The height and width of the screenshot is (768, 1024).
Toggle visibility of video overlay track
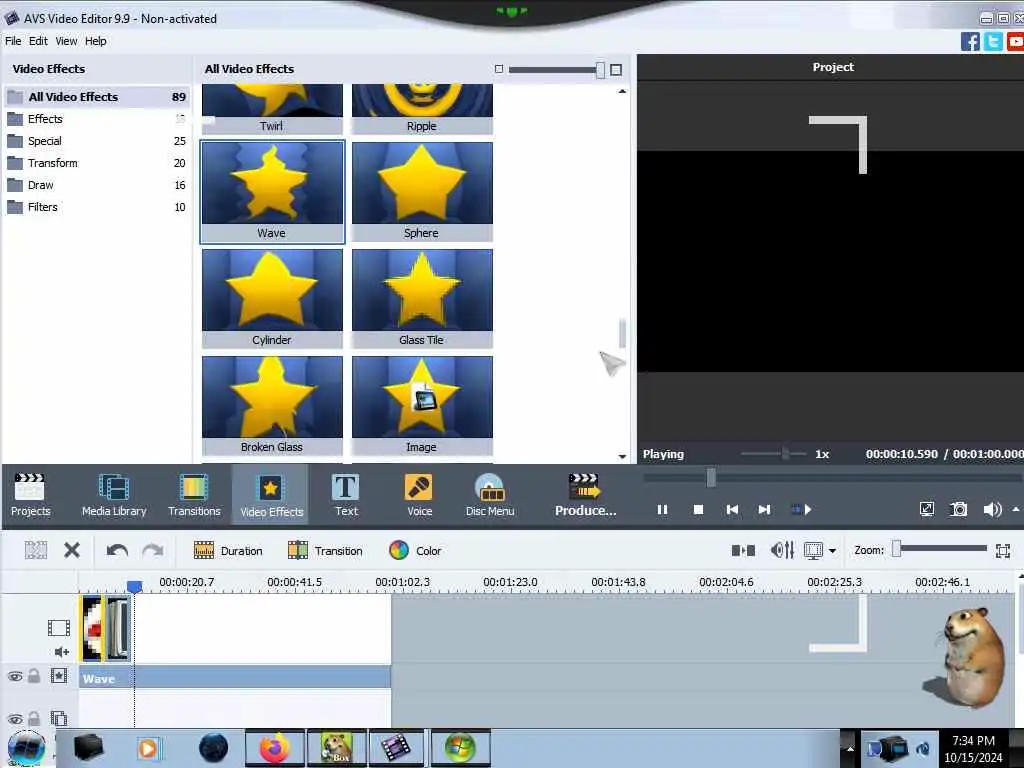(x=15, y=719)
